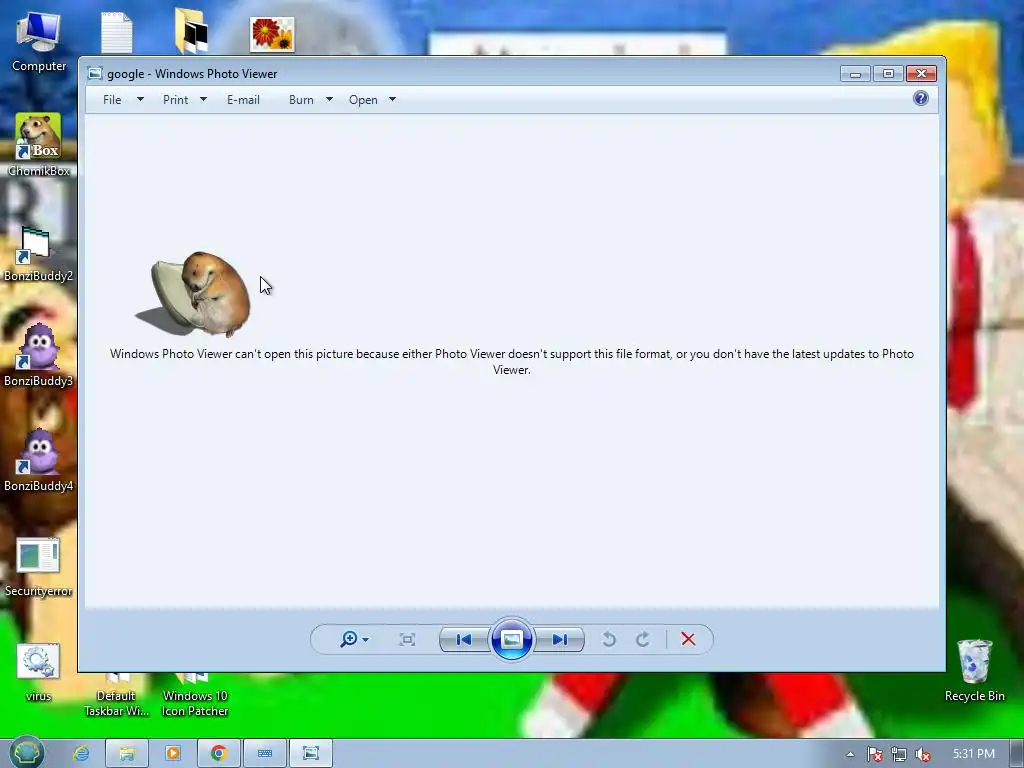Select the folder icon on desktop
The height and width of the screenshot is (768, 1024).
pyautogui.click(x=191, y=31)
